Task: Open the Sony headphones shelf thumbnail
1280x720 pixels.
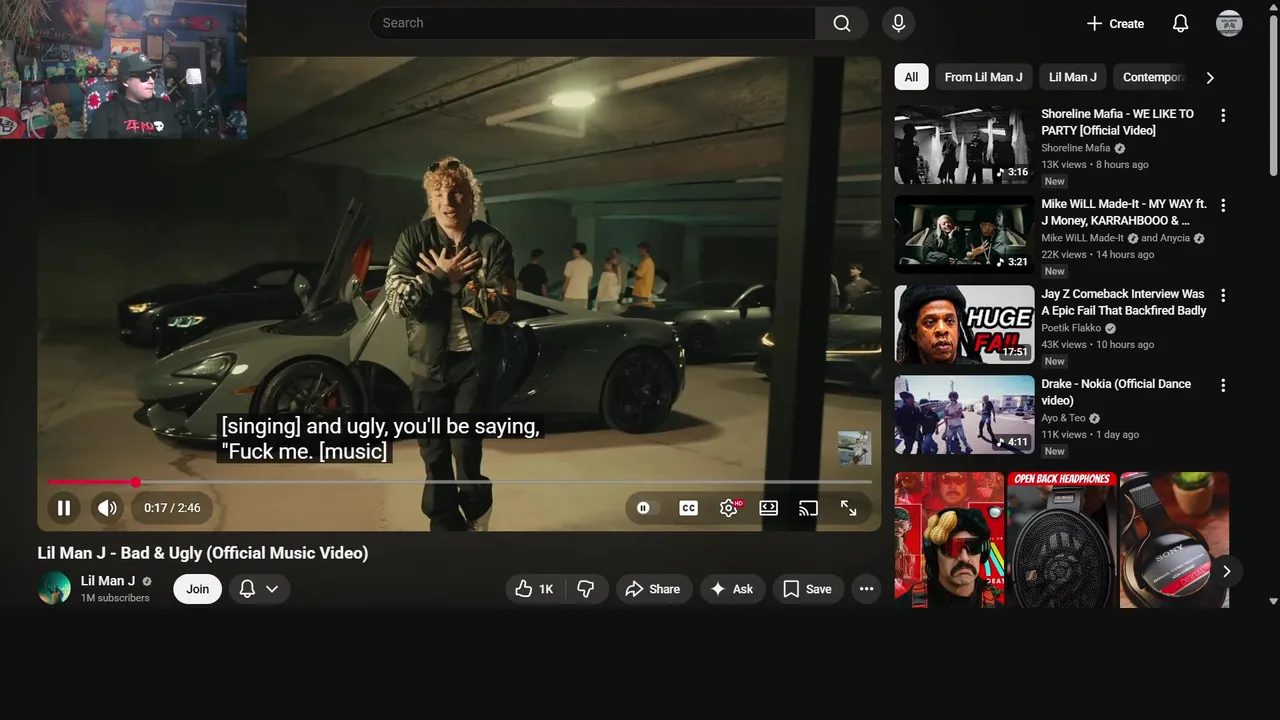Action: 1174,540
